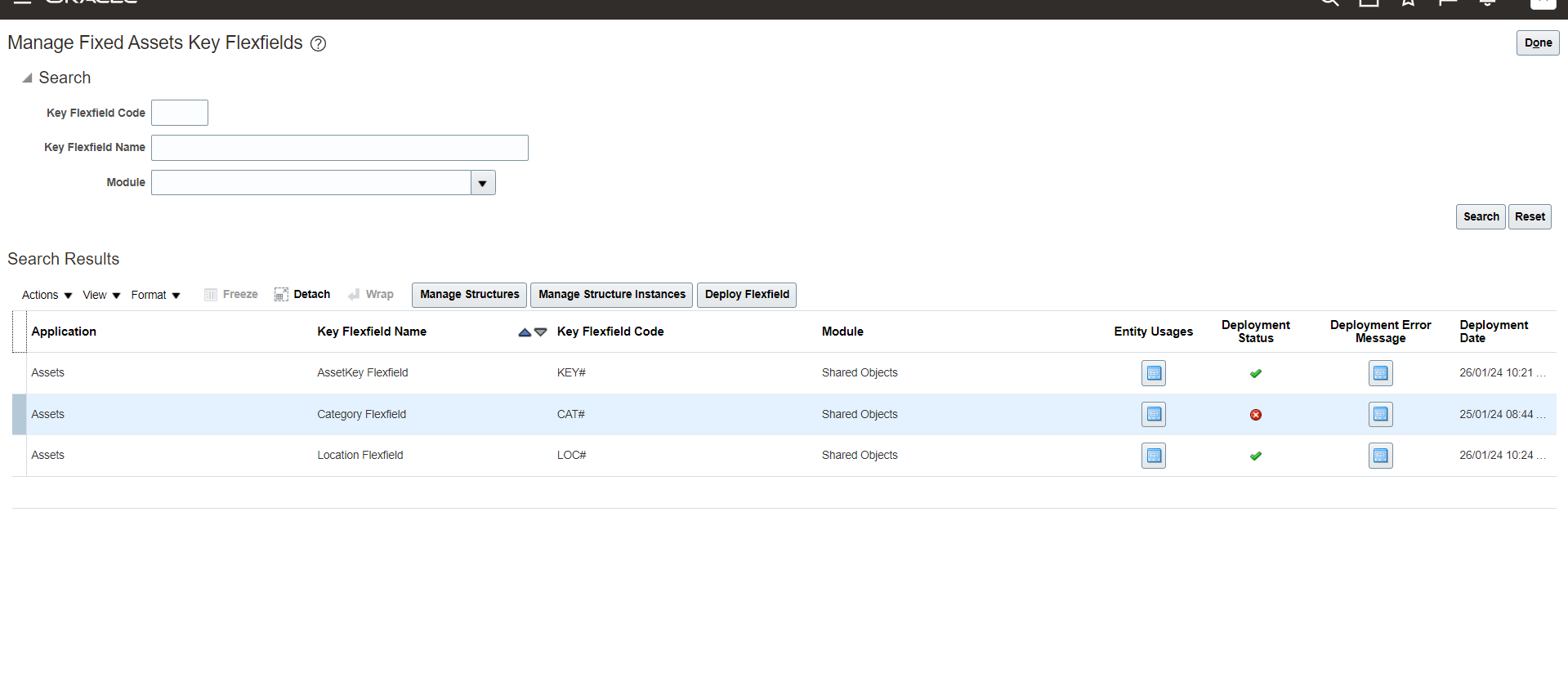Click Manage Structure Instances button

(x=611, y=295)
